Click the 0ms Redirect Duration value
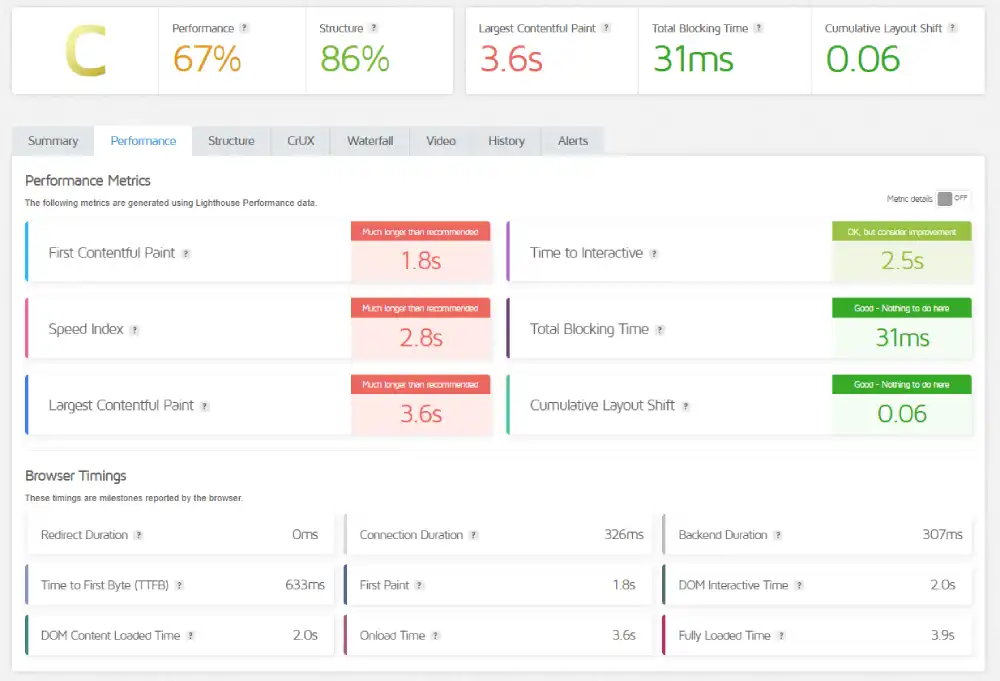The image size is (1000, 681). pyautogui.click(x=305, y=534)
